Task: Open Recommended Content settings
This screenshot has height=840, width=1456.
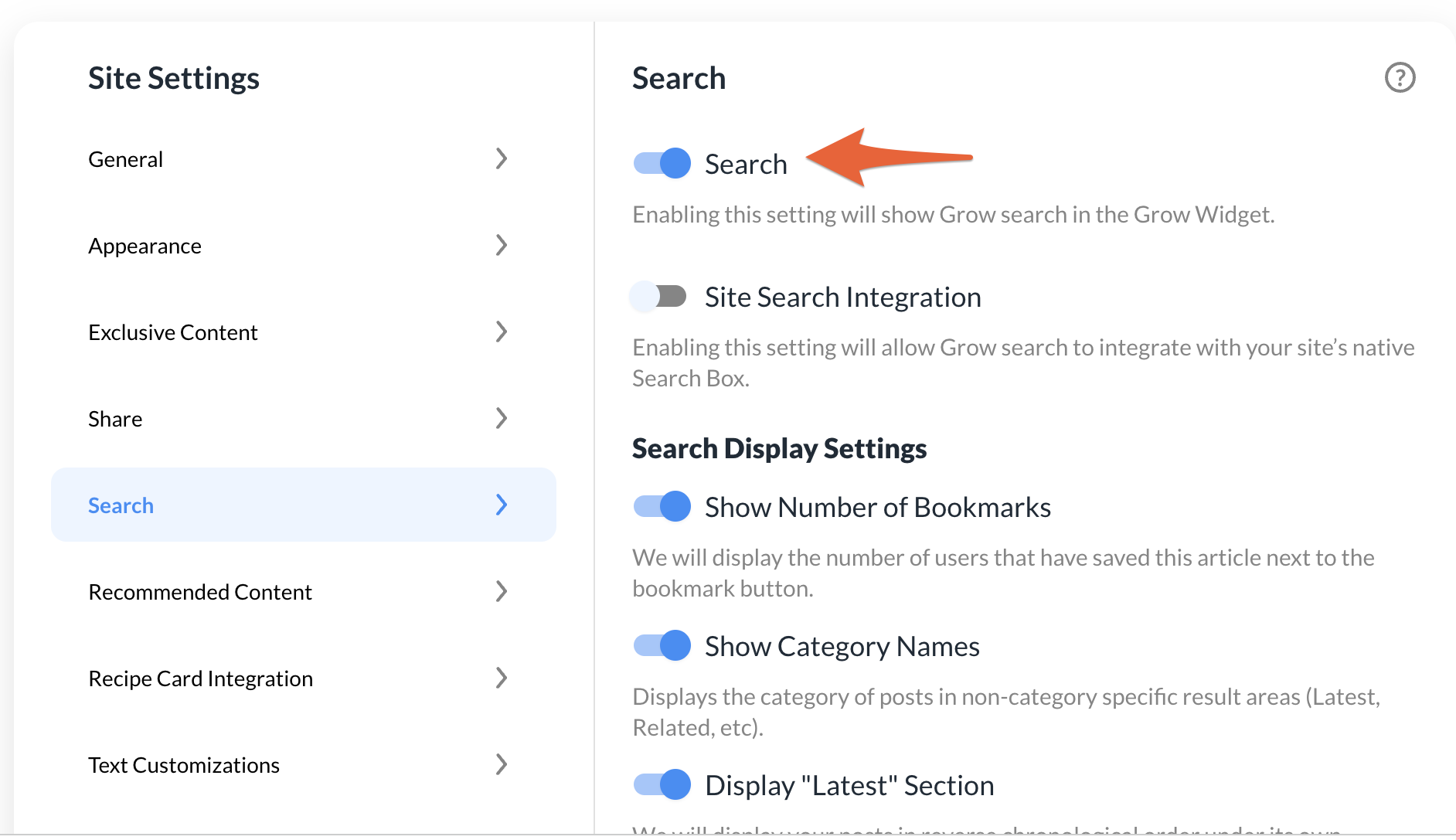Action: pyautogui.click(x=304, y=592)
